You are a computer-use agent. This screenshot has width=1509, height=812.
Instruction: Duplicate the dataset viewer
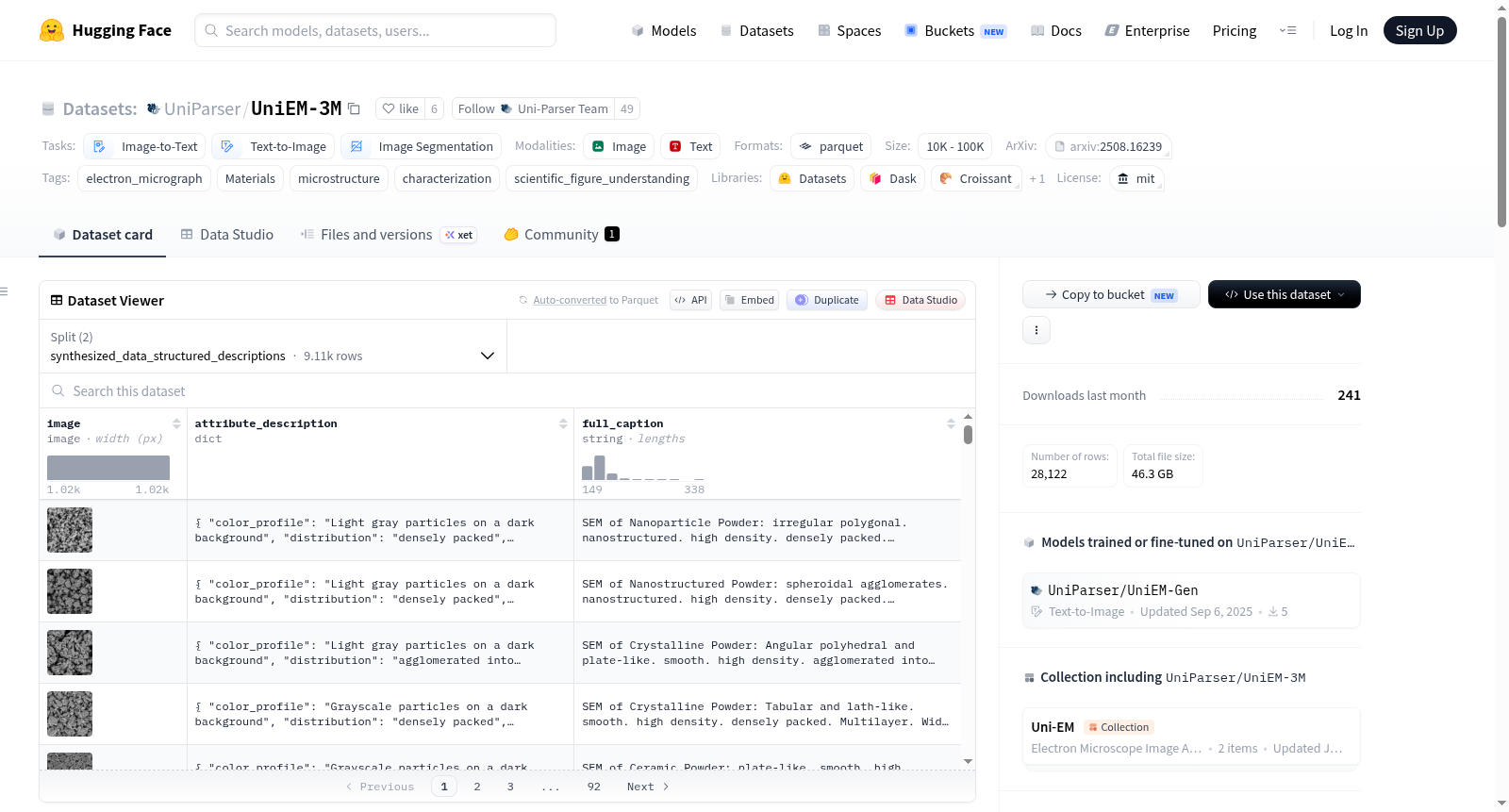[827, 300]
